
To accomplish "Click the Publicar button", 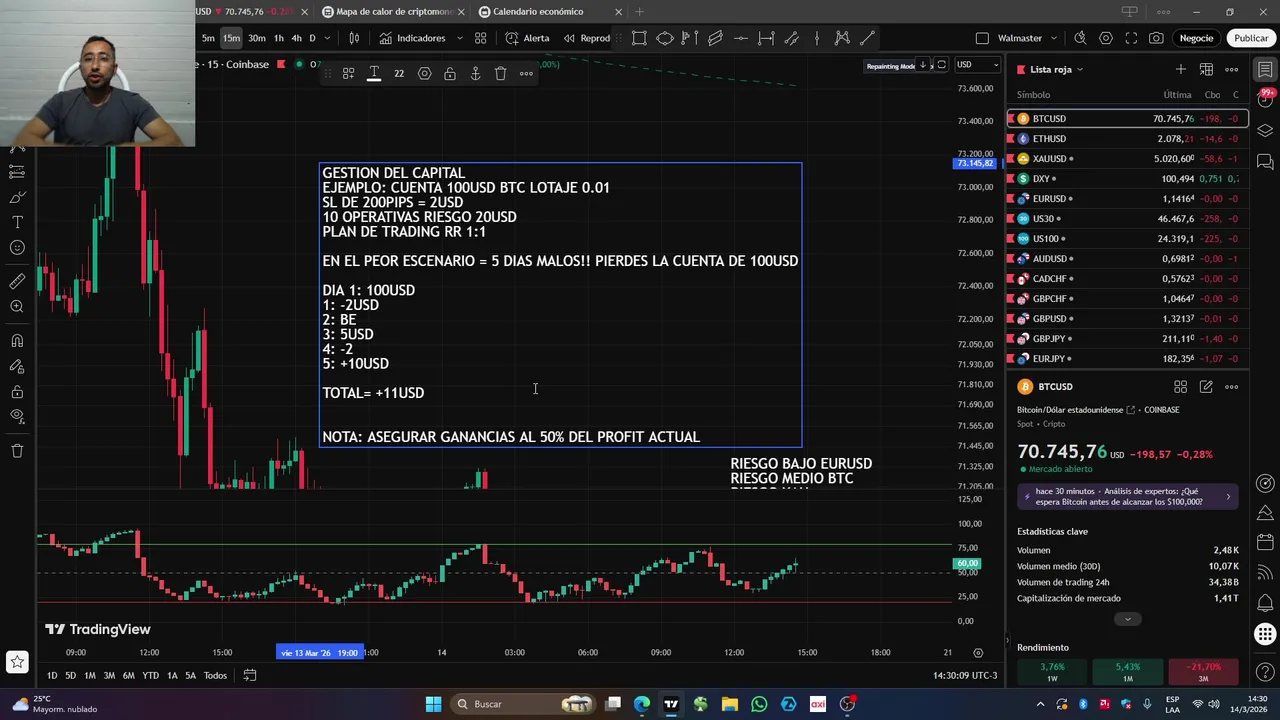I will coord(1251,38).
